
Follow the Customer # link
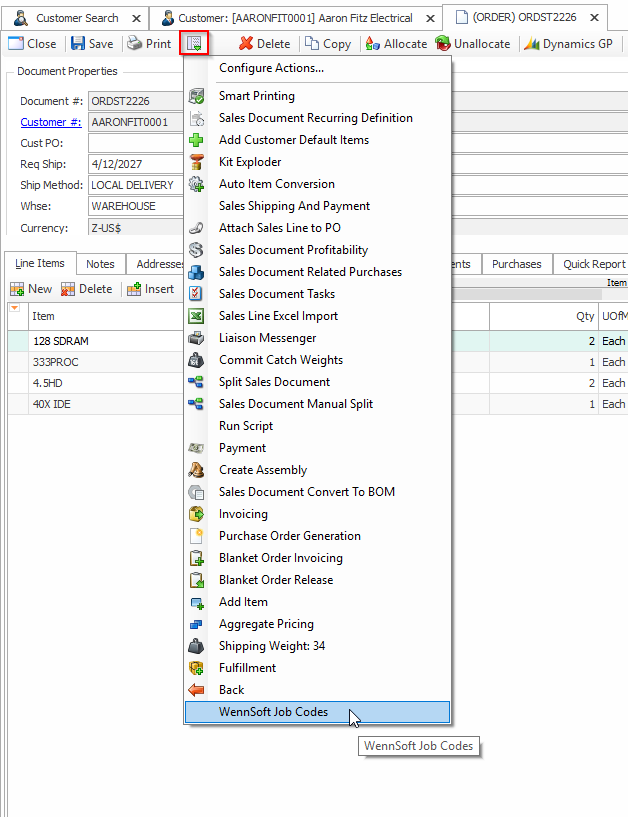(x=50, y=122)
